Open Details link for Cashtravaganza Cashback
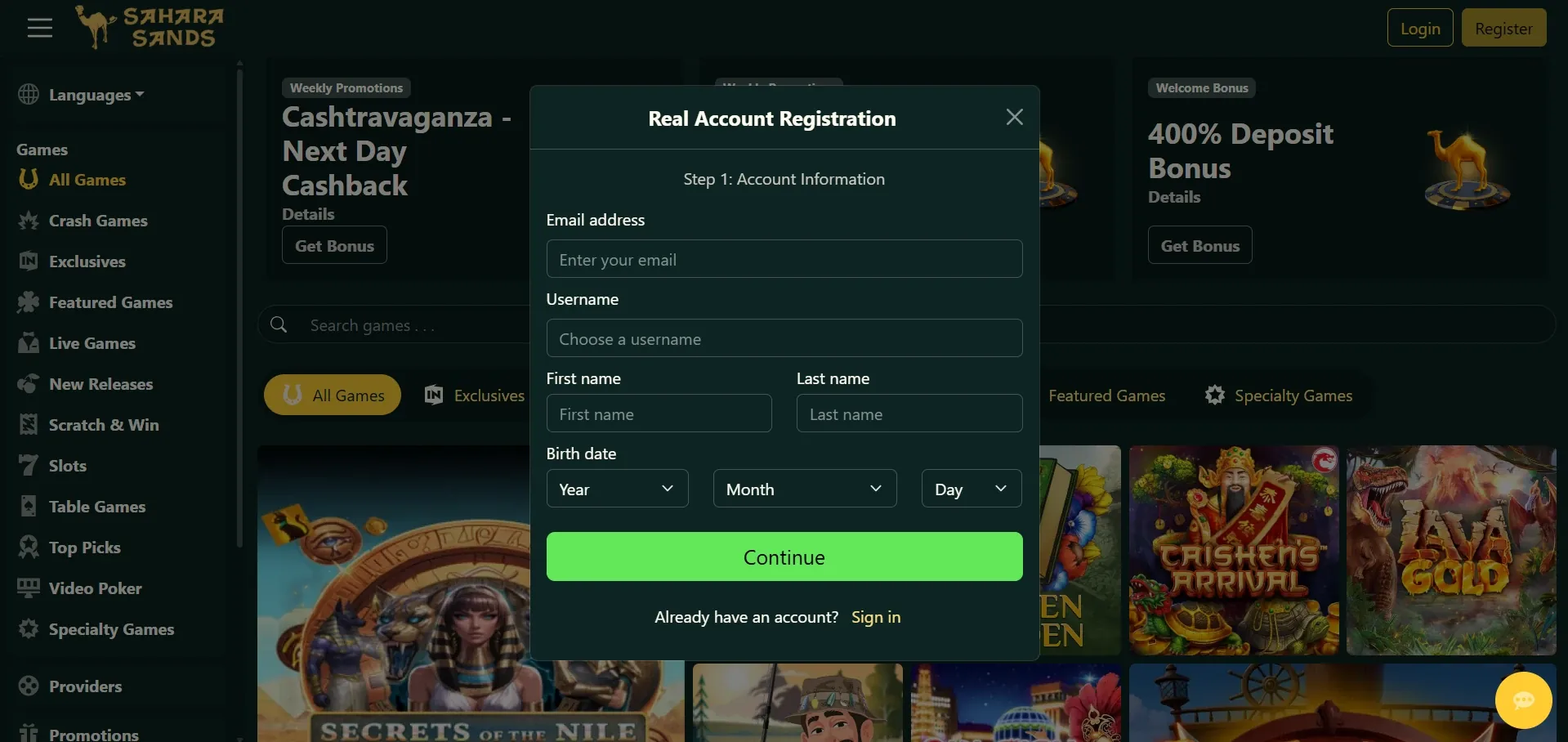This screenshot has width=1568, height=742. 308,214
